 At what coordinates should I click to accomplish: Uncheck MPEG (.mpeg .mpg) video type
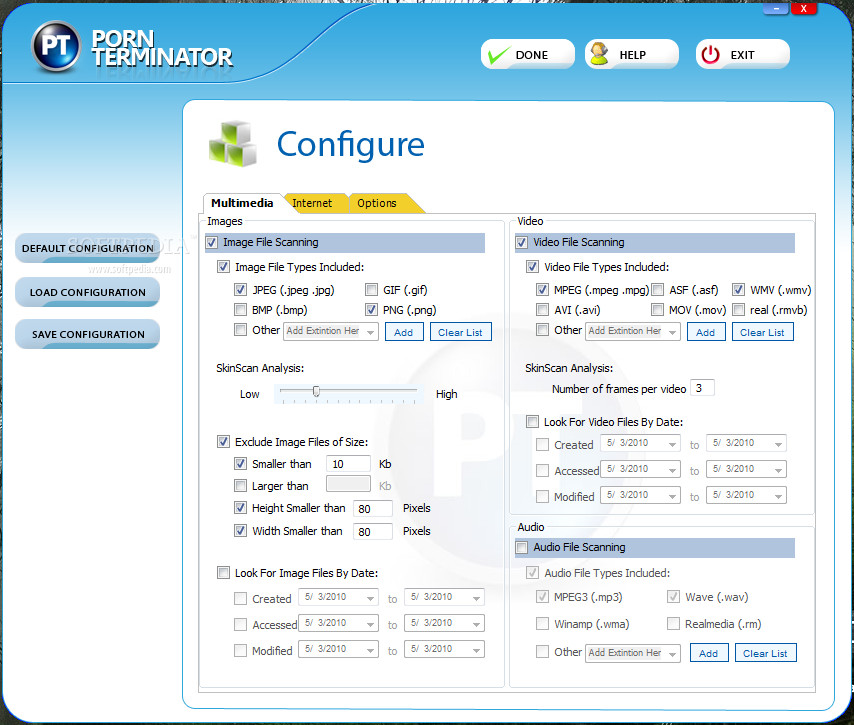(542, 290)
